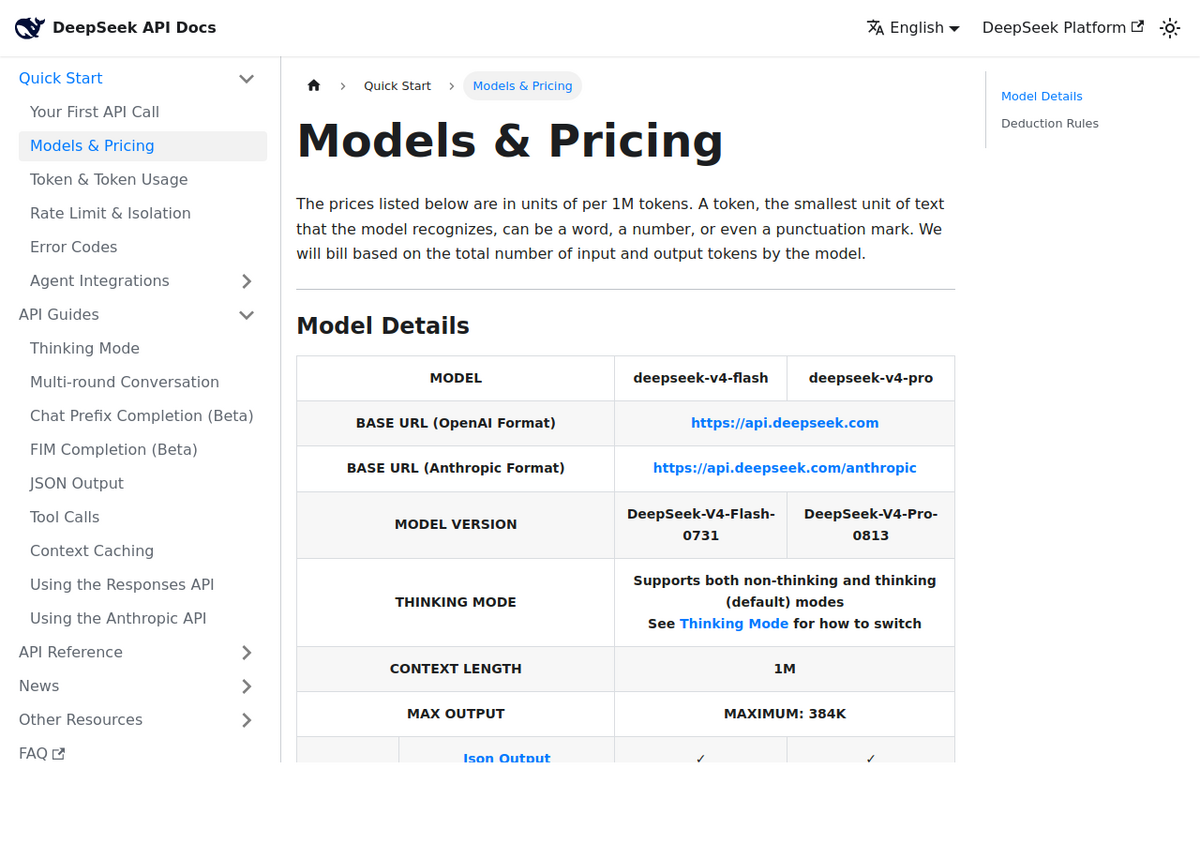1200x844 pixels.
Task: Click the News sidebar label
Action: coord(39,686)
